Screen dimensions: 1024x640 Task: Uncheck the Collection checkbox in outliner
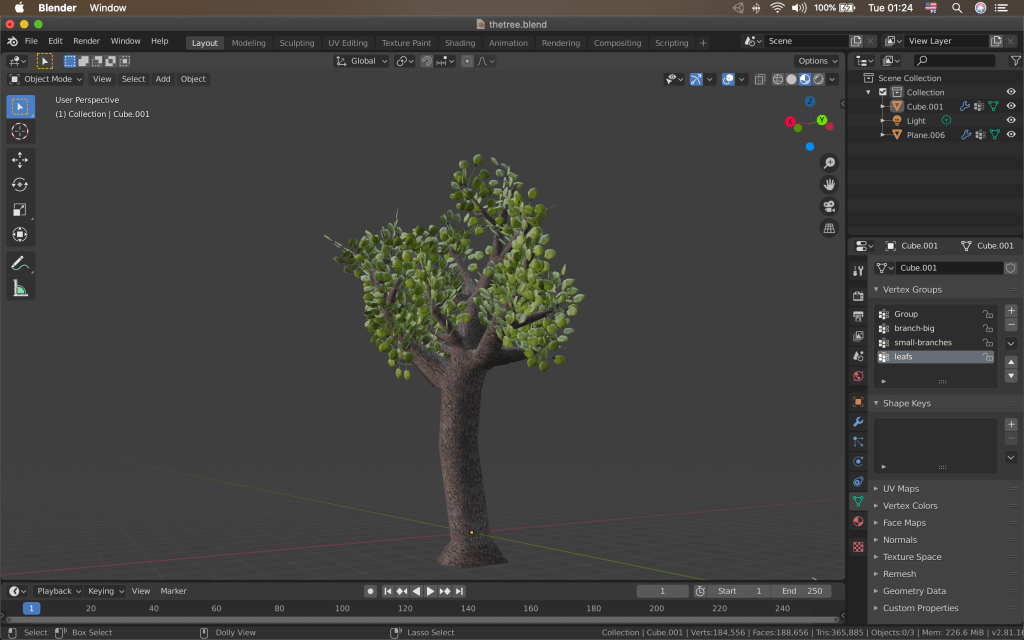coord(882,92)
